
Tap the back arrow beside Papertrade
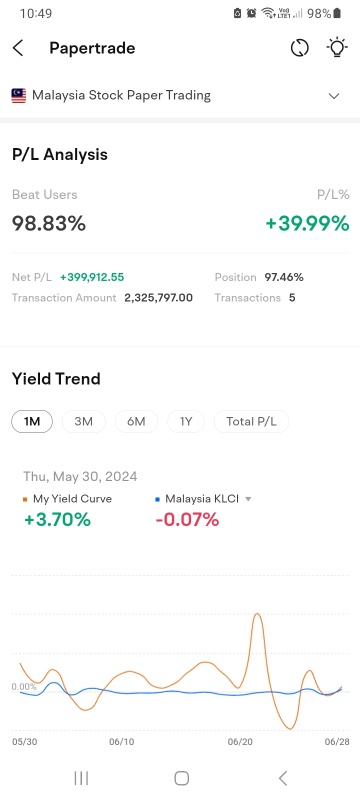click(x=18, y=48)
